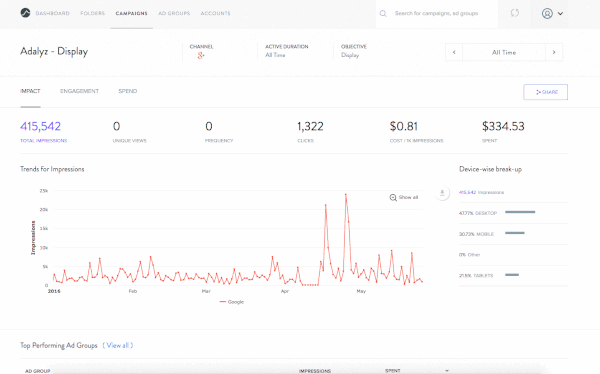Click the Ad Group column header
Viewport: 600px width, 374px height.
click(x=38, y=371)
